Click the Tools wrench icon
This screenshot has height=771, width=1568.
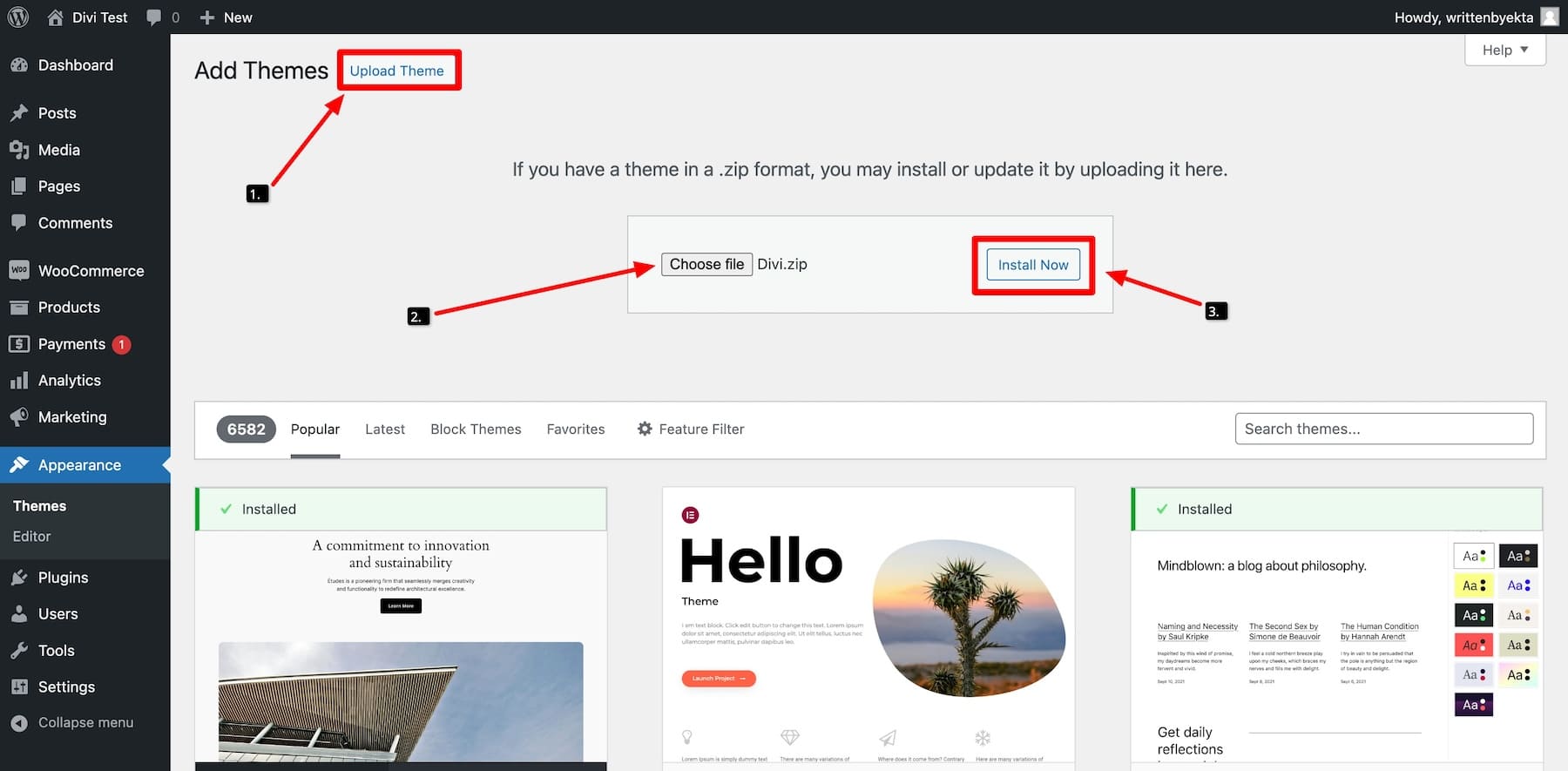click(x=19, y=651)
